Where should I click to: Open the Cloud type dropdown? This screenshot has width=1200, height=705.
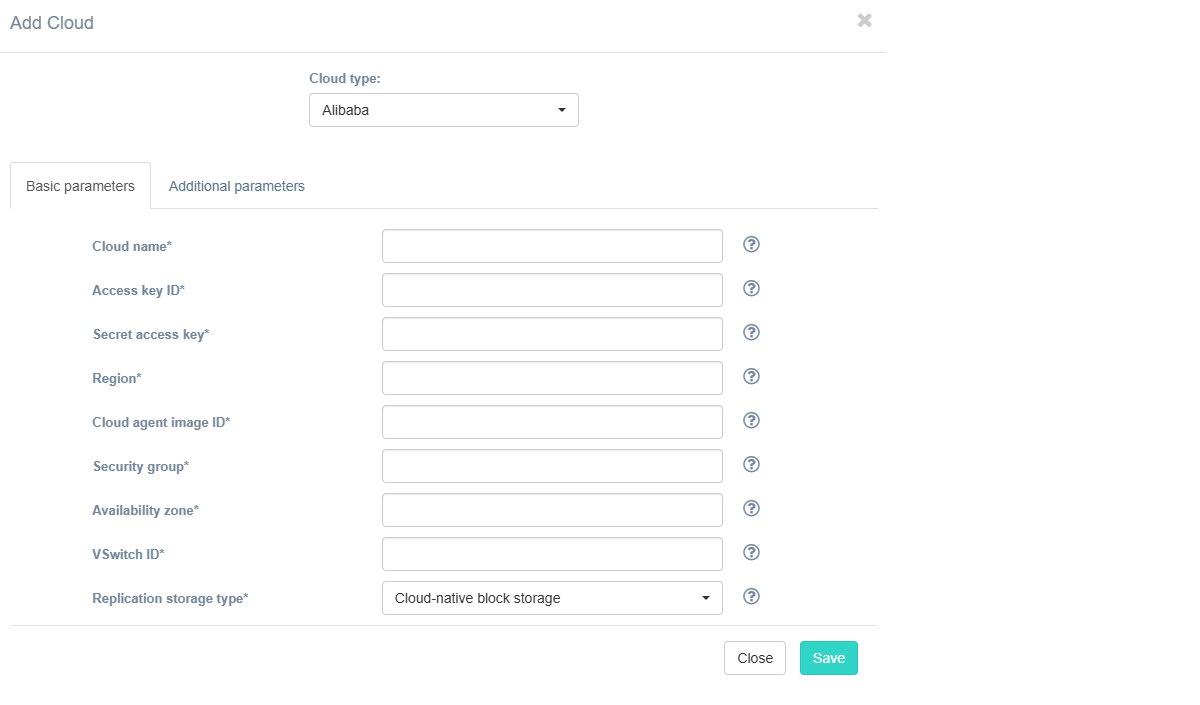pyautogui.click(x=444, y=111)
